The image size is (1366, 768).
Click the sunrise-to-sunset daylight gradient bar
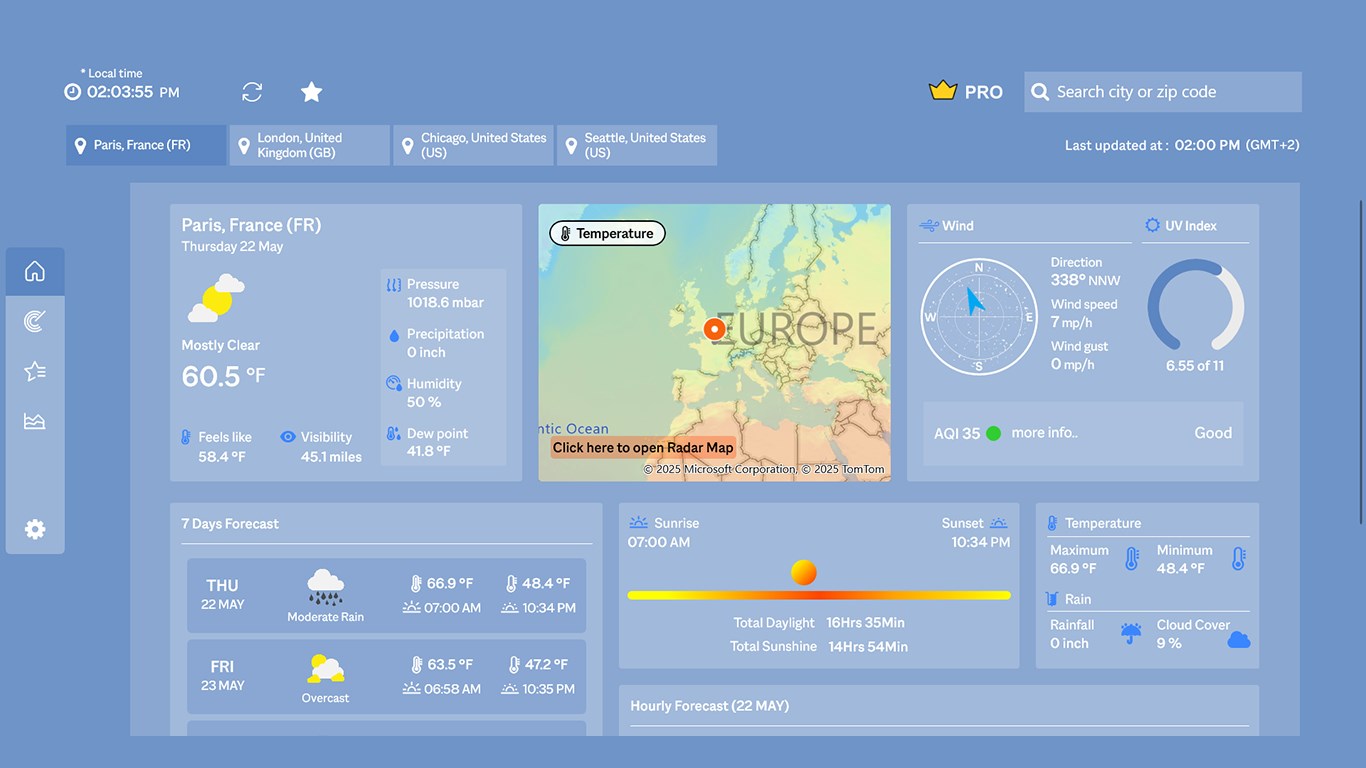pos(820,594)
